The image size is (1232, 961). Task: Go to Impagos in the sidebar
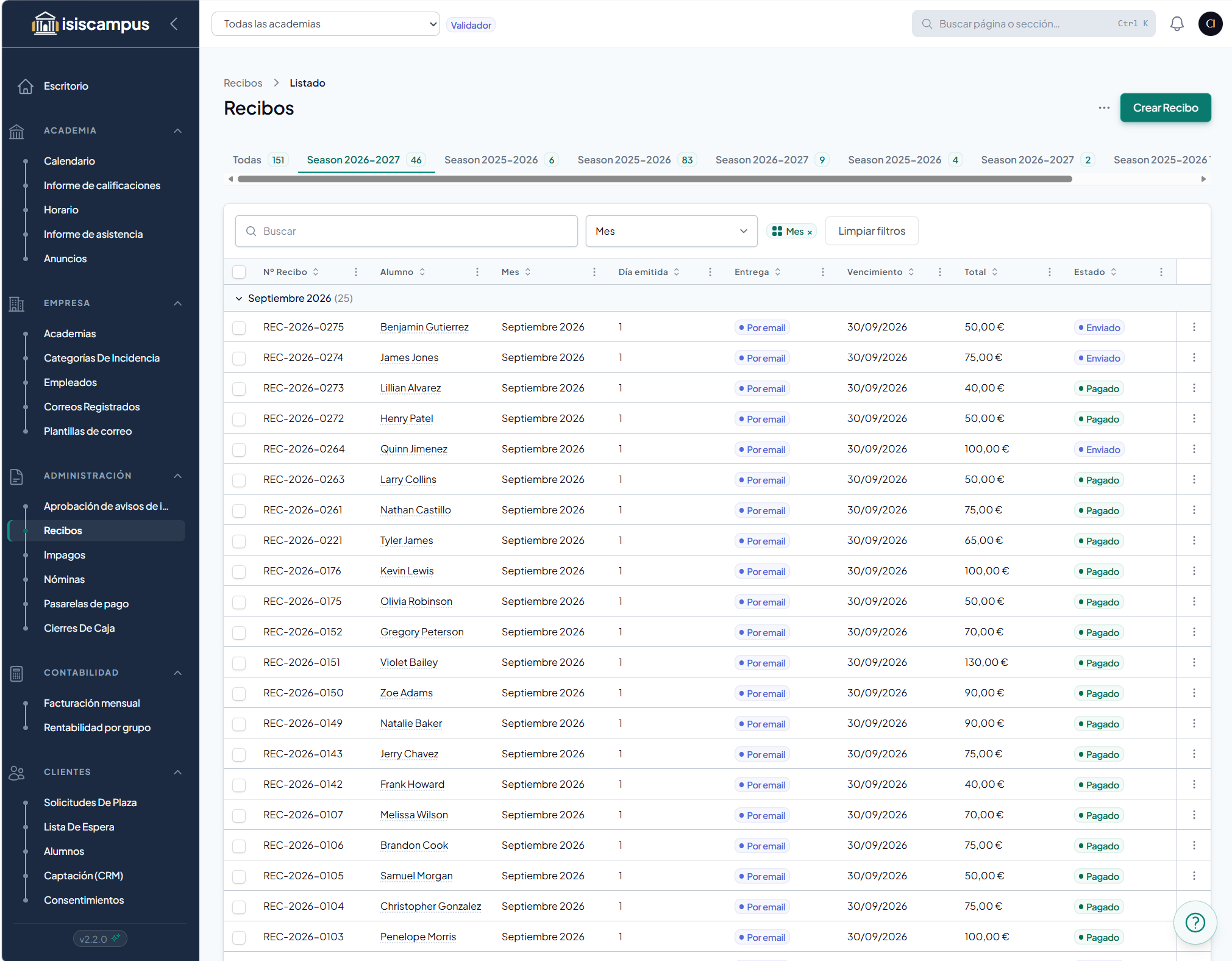click(65, 555)
